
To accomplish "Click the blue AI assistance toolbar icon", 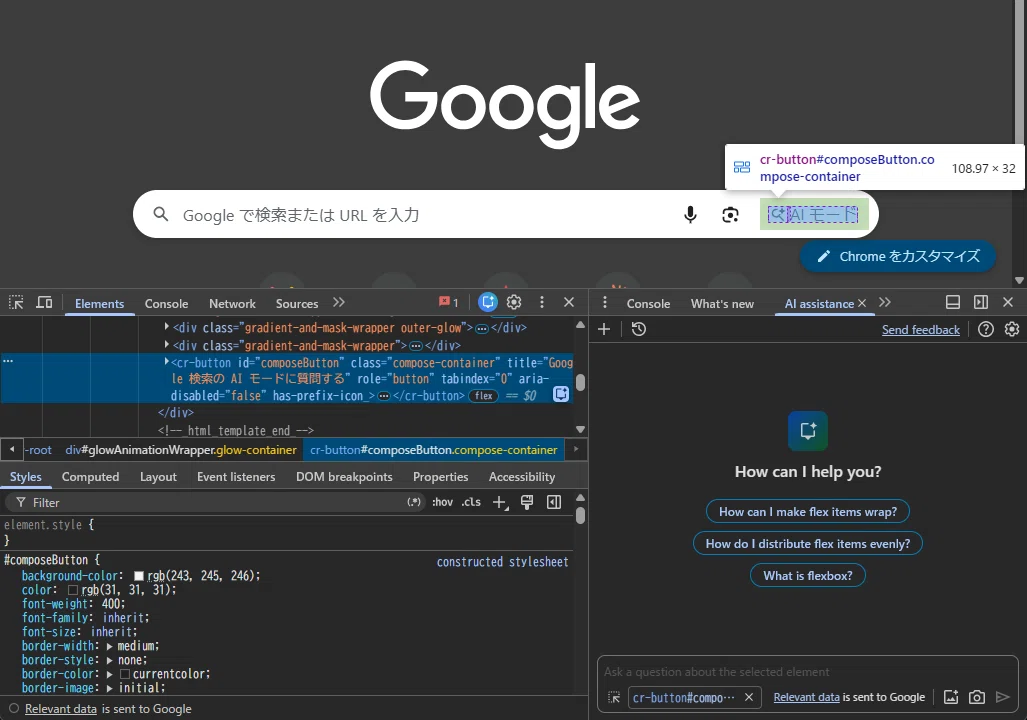I will click(x=487, y=302).
